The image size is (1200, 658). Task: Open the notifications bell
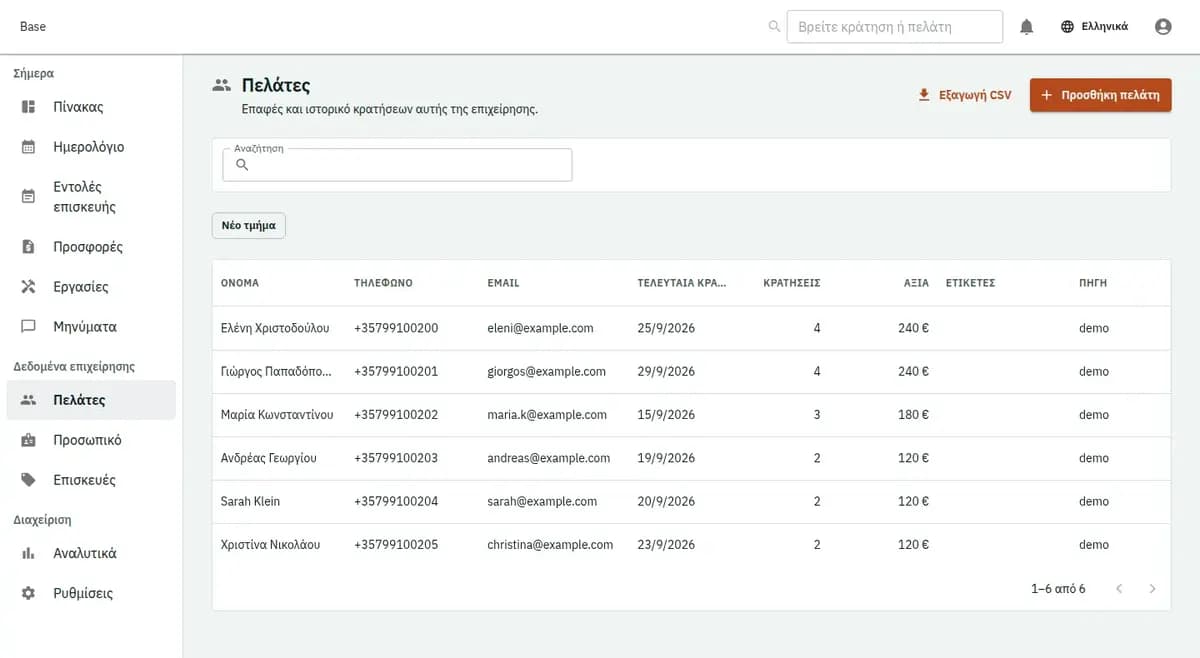tap(1026, 27)
